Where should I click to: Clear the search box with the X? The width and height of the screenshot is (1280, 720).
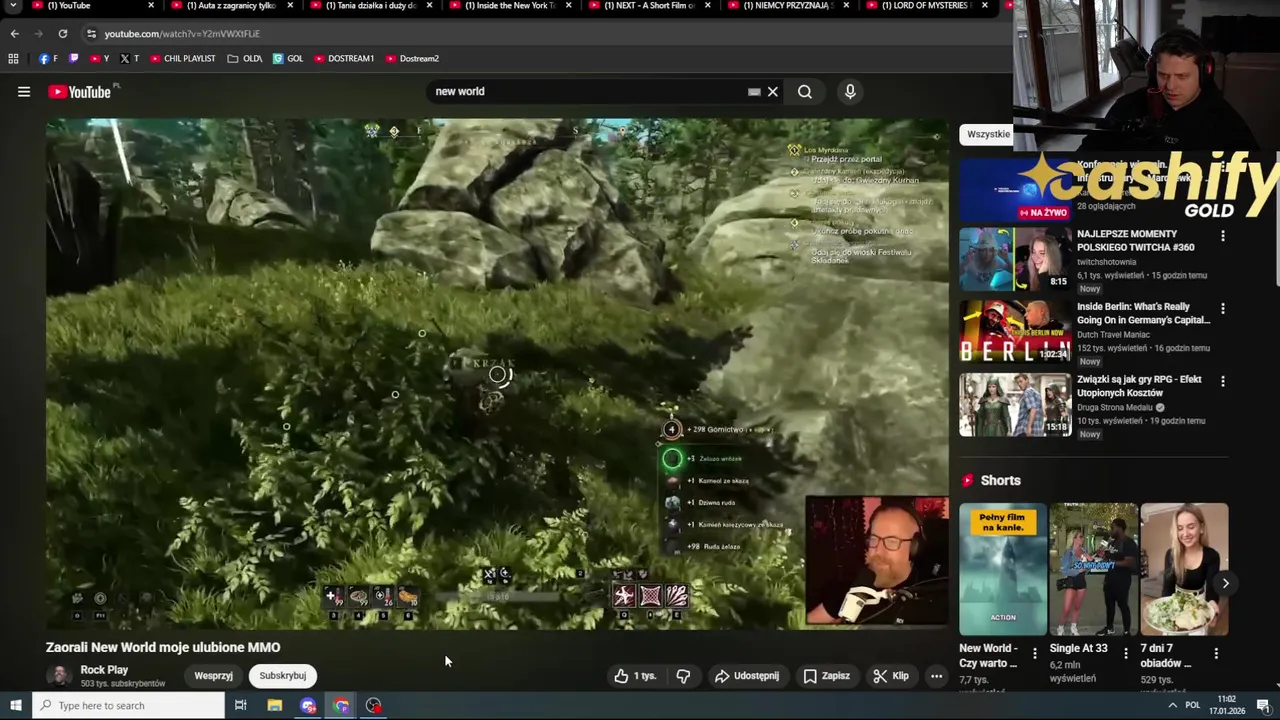(x=772, y=92)
